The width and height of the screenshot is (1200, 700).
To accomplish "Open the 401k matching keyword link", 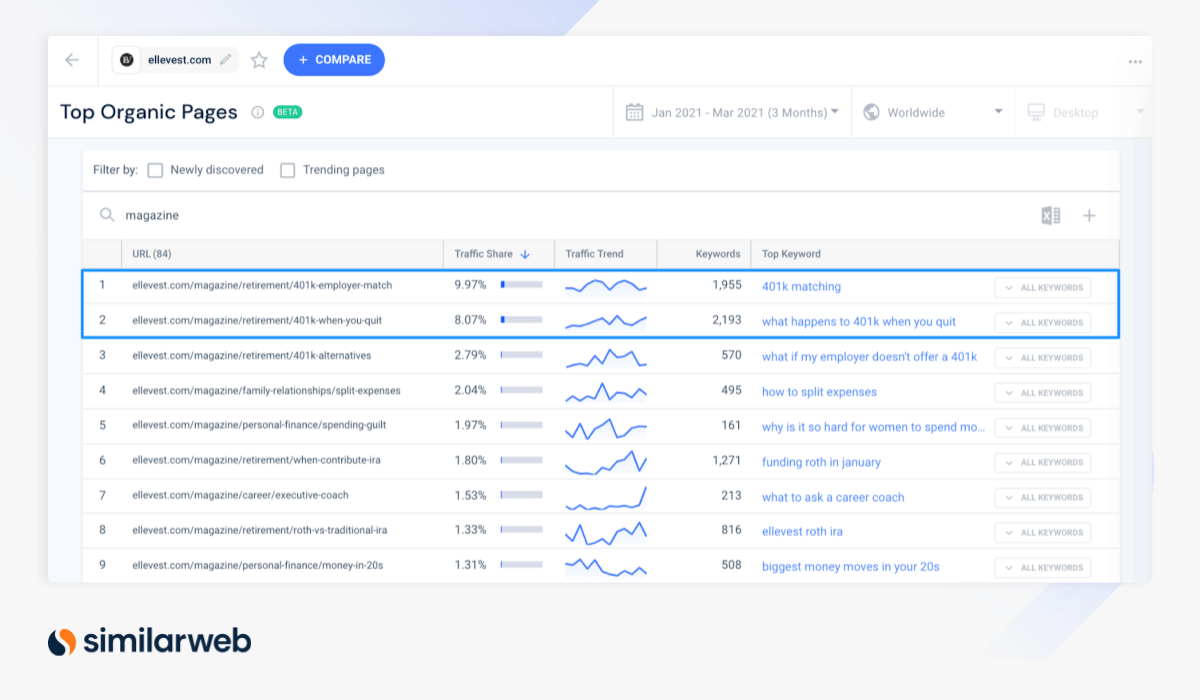I will [x=800, y=287].
